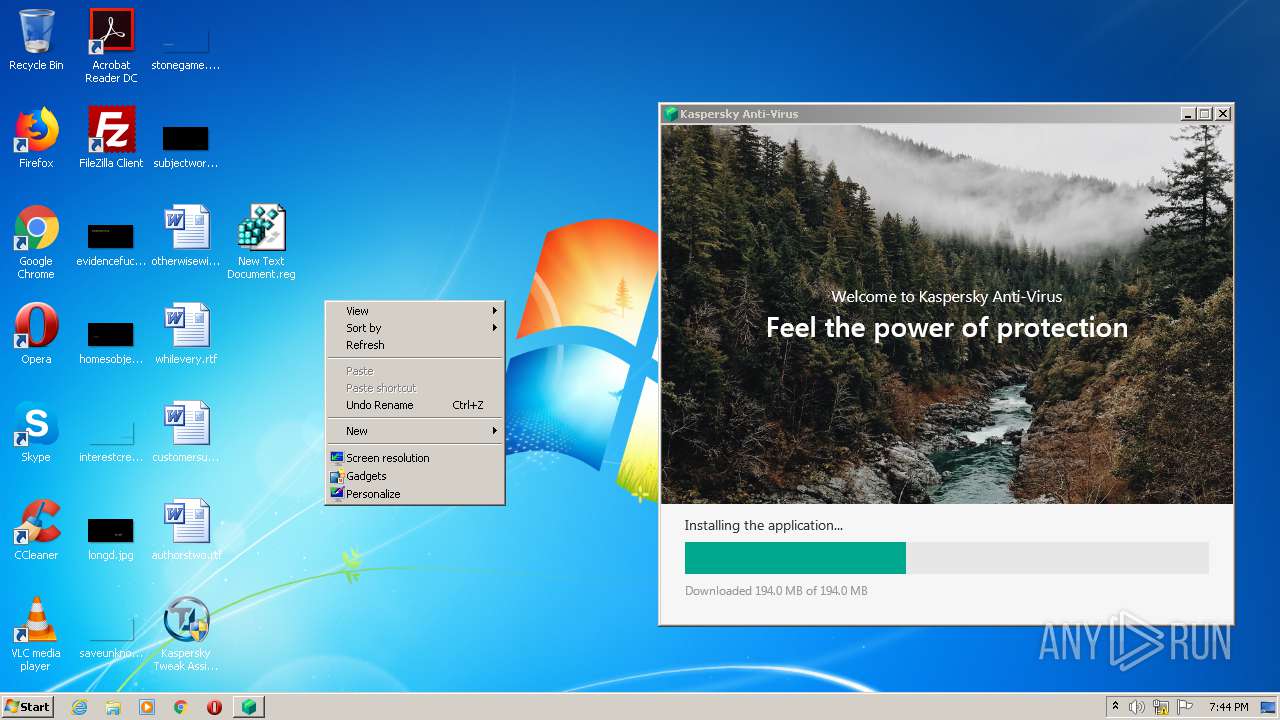Open Kaspersky Tweak Assistant icon

pyautogui.click(x=186, y=634)
